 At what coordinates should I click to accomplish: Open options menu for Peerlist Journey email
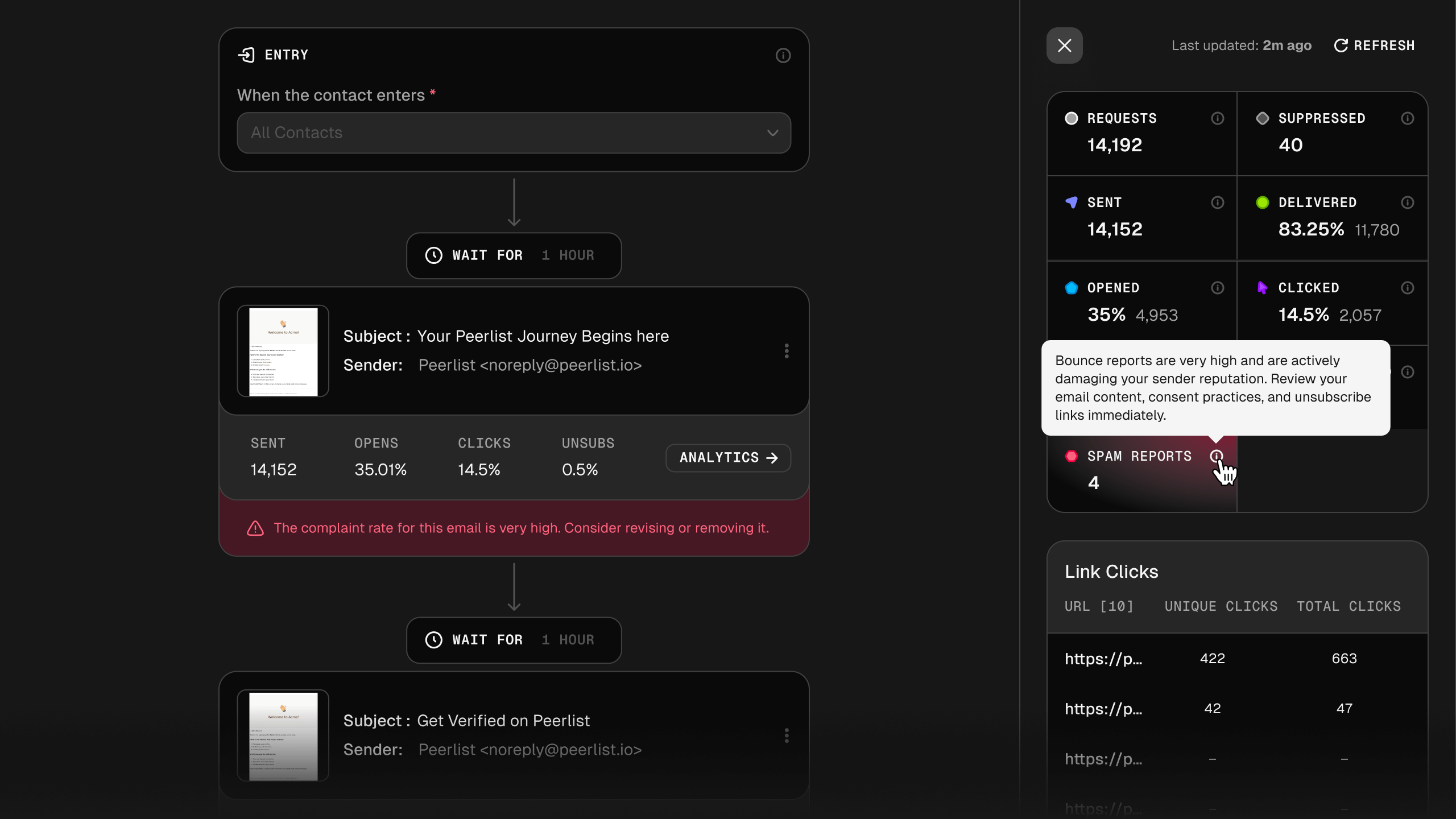787,351
